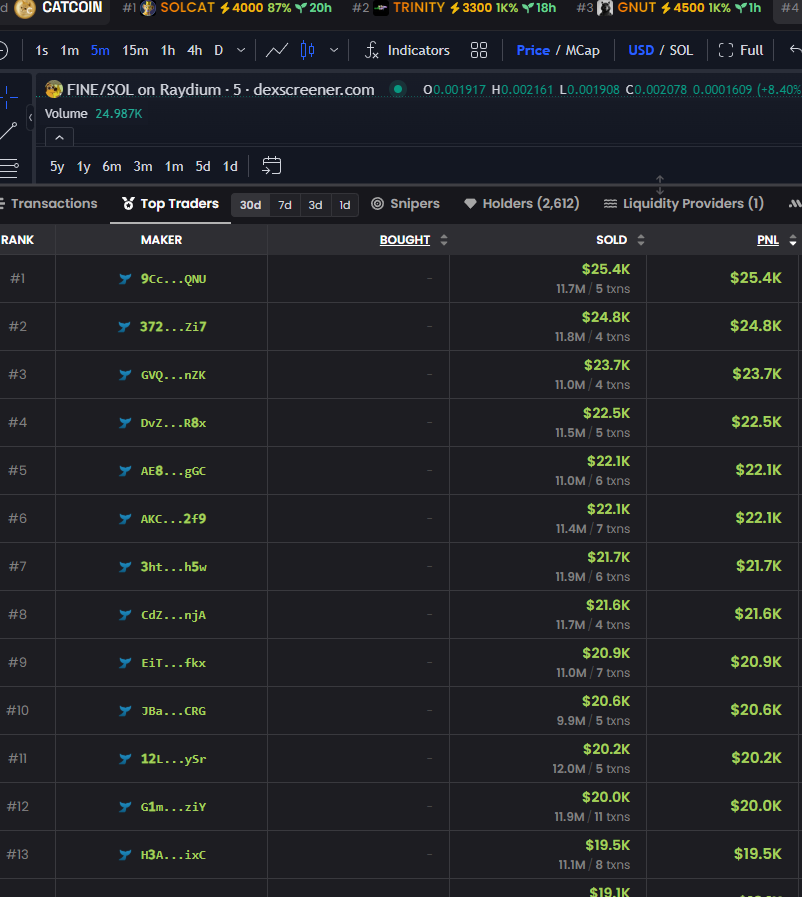
Task: Sort by SOLD column arrows
Action: [641, 240]
